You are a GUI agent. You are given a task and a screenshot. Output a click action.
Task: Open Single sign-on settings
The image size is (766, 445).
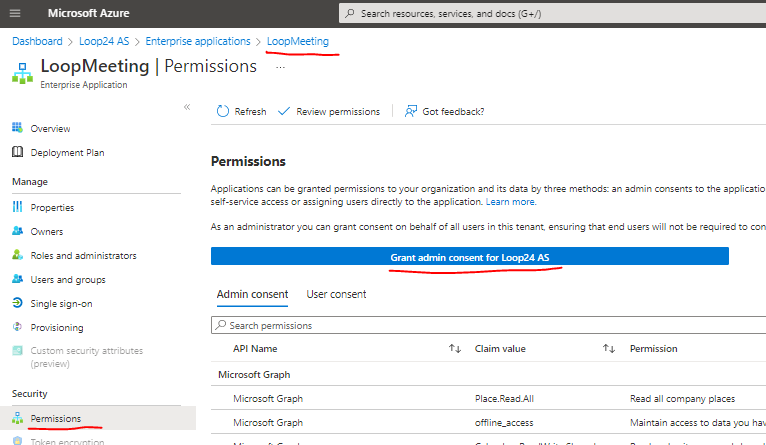tap(61, 304)
